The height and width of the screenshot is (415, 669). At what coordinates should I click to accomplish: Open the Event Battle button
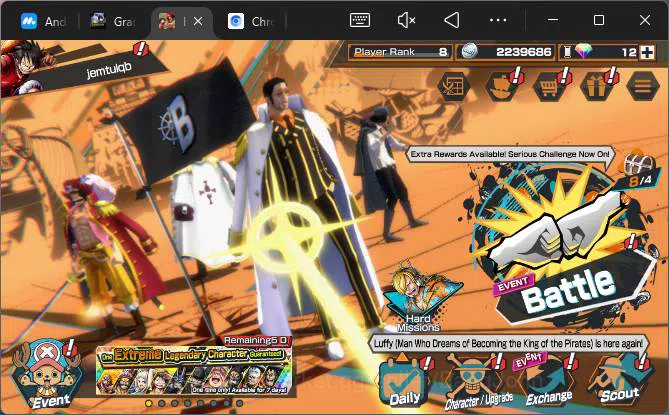[563, 252]
